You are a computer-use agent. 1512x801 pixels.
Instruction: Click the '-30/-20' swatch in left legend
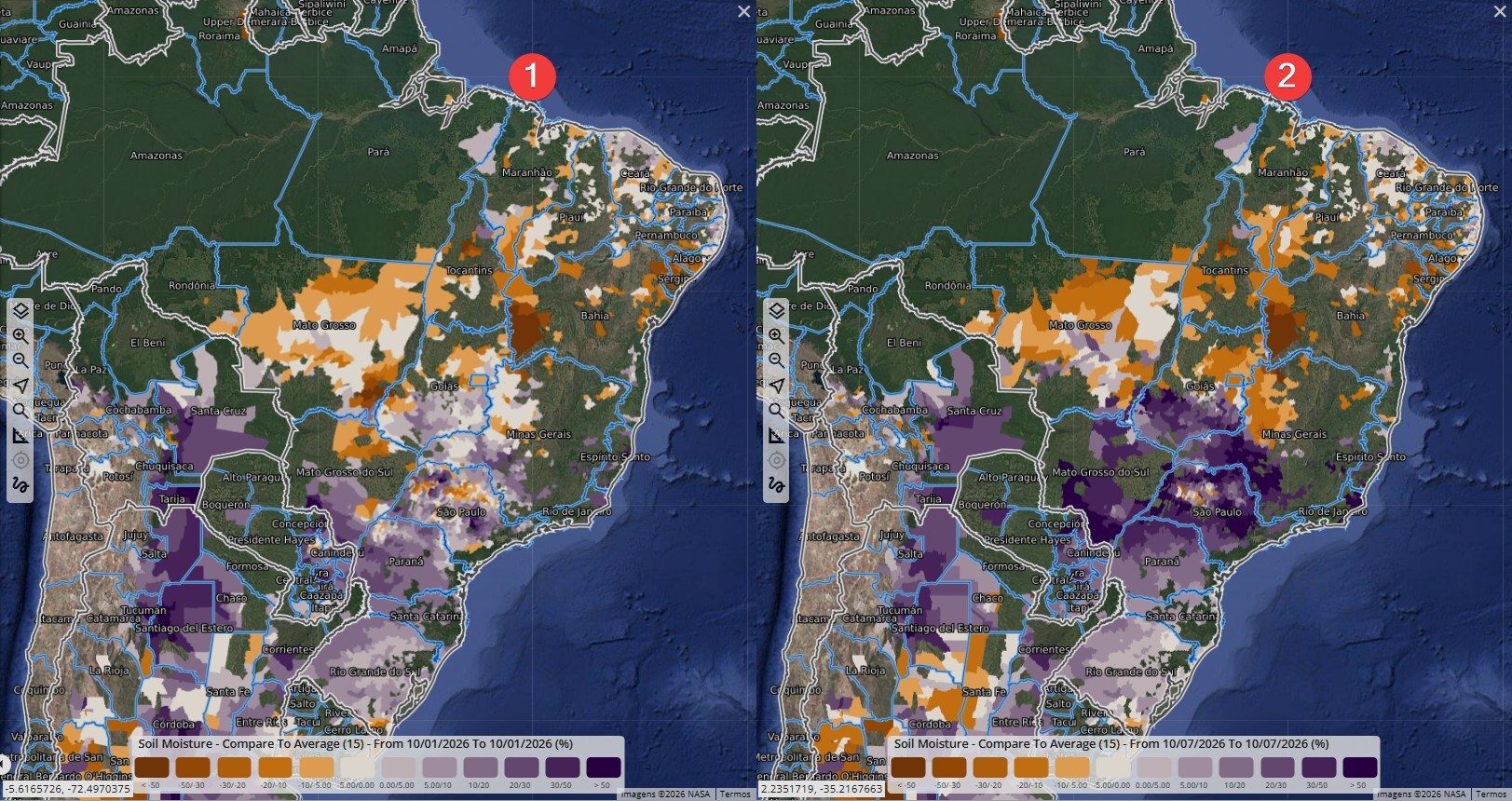click(x=234, y=767)
